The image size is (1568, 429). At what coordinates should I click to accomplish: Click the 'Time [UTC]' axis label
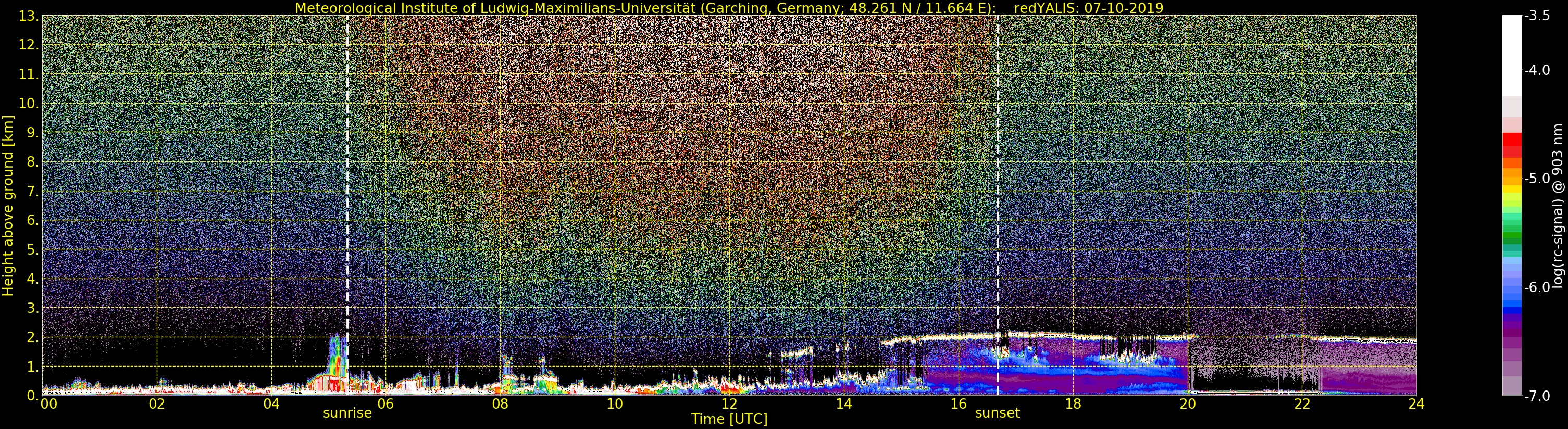point(729,419)
